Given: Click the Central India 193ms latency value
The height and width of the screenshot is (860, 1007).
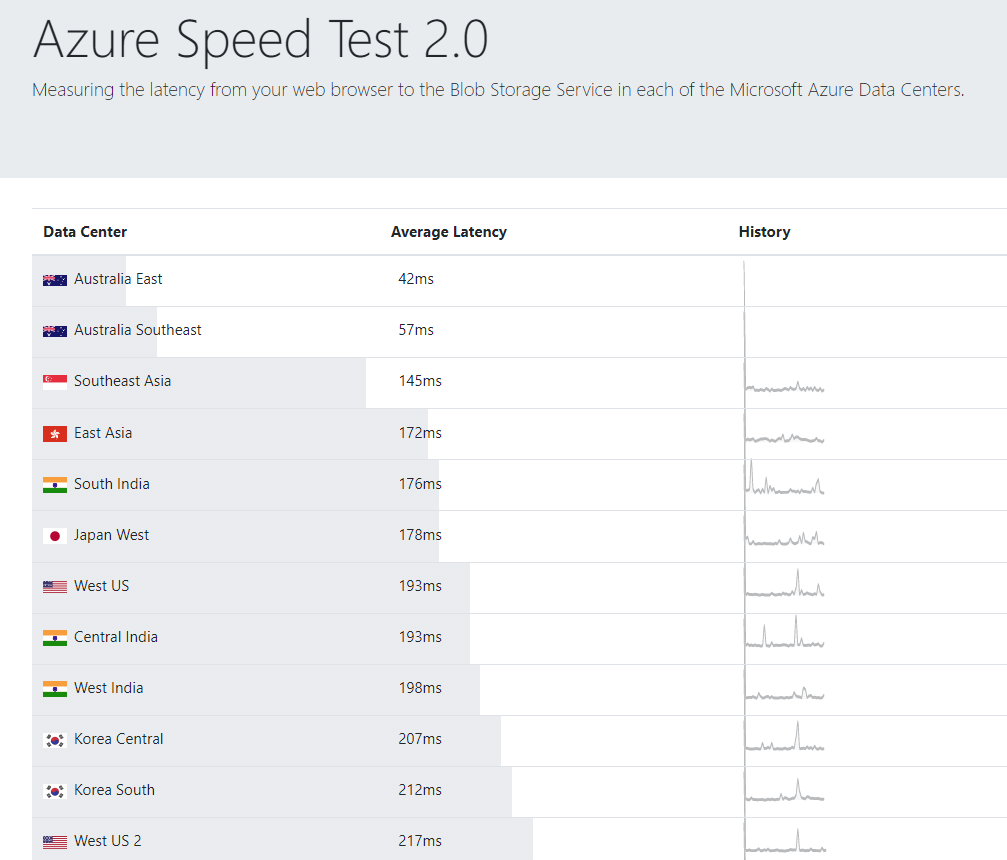Looking at the screenshot, I should coord(420,636).
